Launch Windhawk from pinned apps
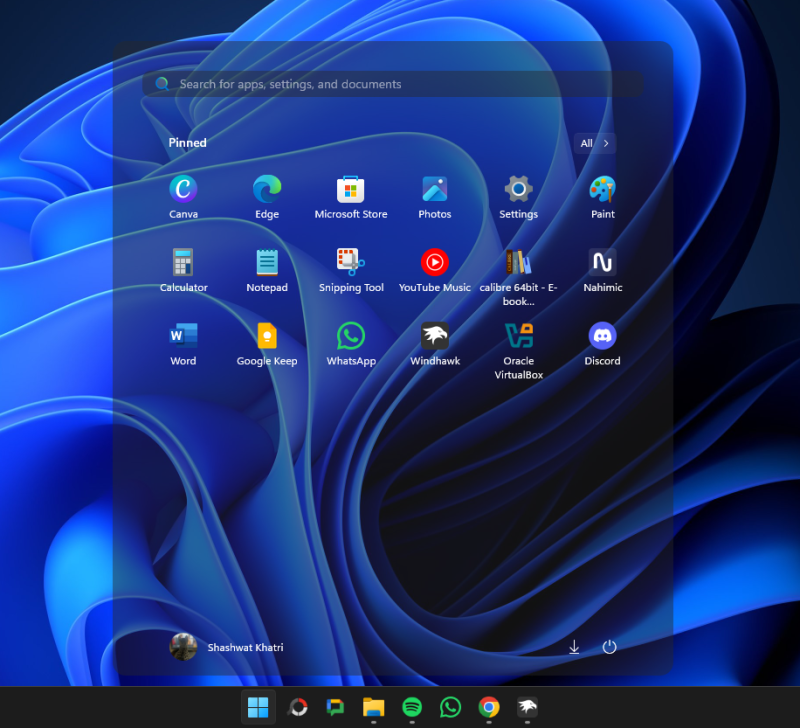The width and height of the screenshot is (800, 728). pyautogui.click(x=434, y=337)
